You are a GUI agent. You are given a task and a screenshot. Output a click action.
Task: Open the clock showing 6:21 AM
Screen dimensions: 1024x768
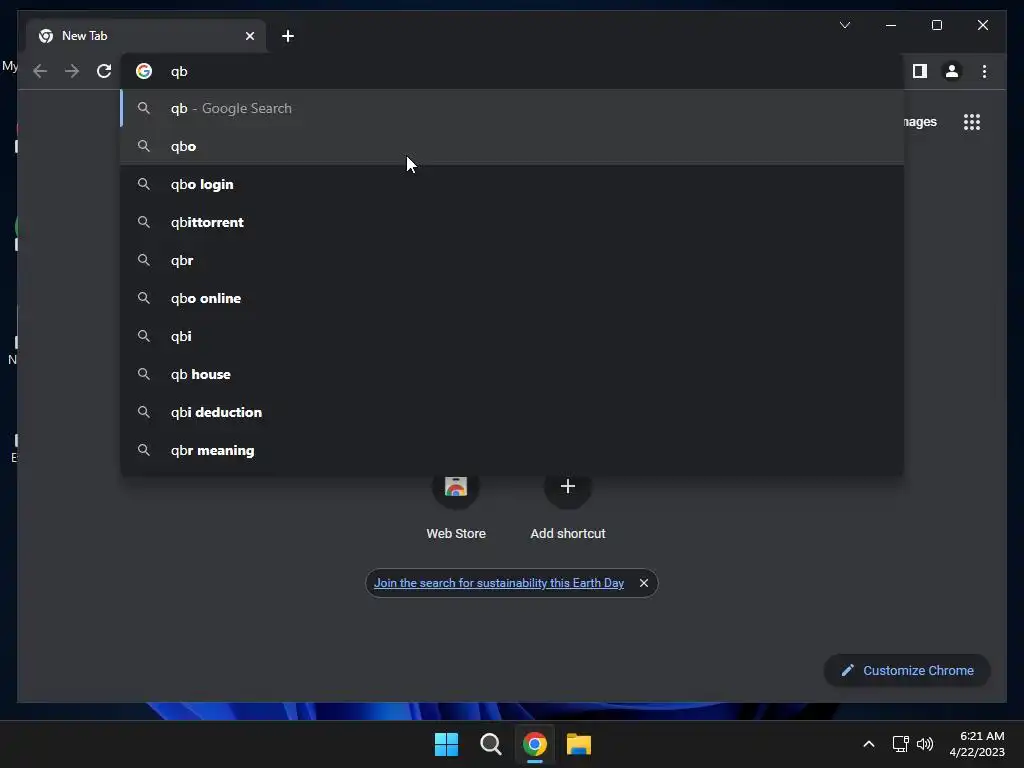coord(977,744)
